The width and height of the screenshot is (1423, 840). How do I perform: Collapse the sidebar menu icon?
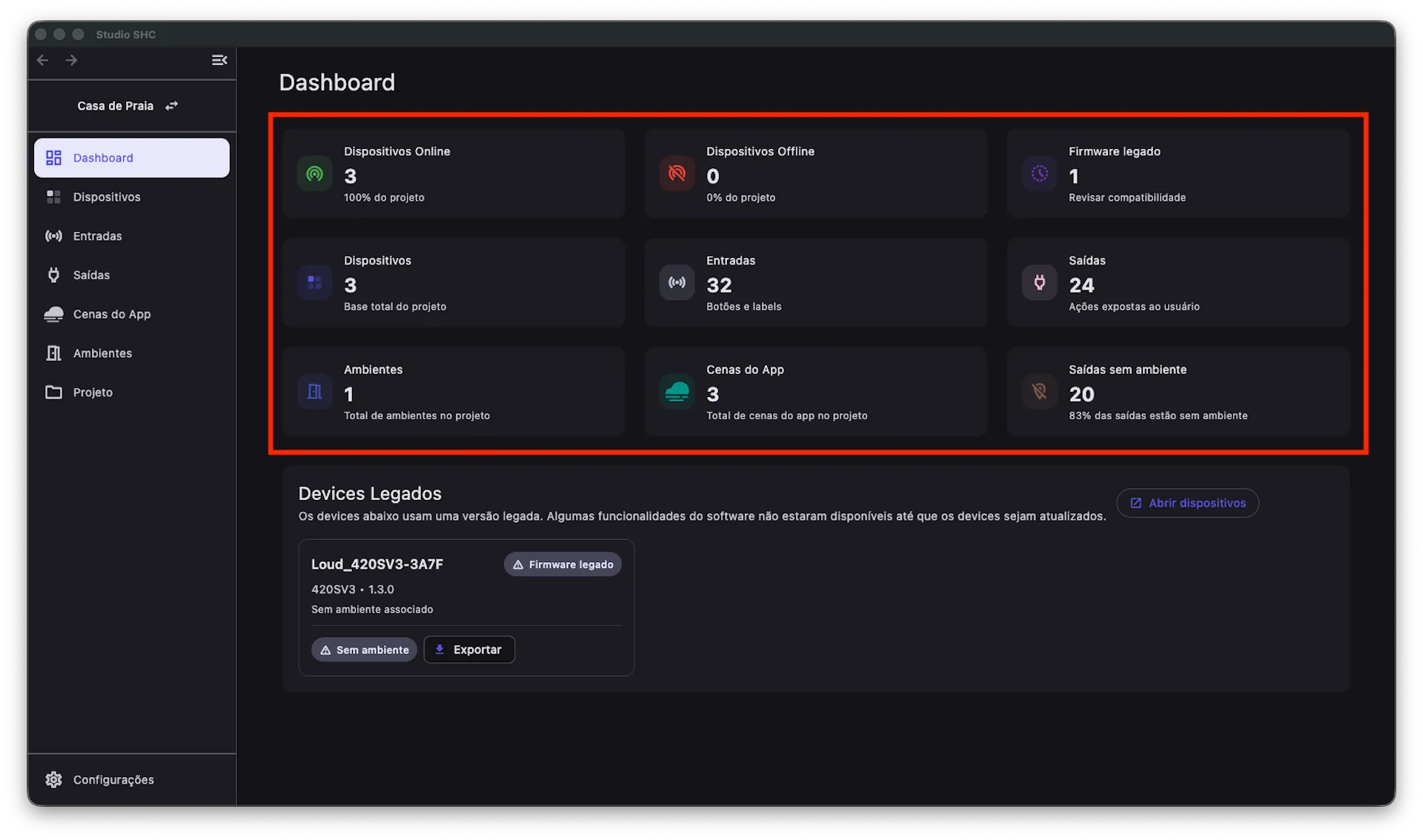[x=219, y=60]
